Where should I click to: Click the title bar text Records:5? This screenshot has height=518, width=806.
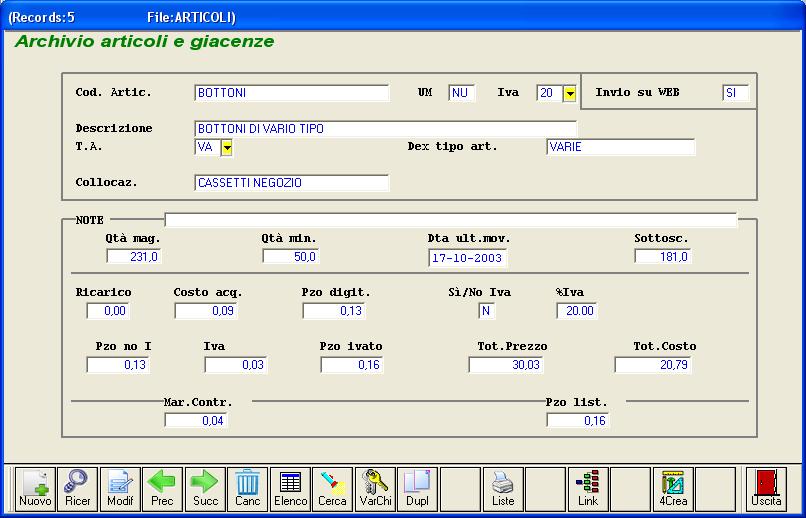[x=44, y=17]
